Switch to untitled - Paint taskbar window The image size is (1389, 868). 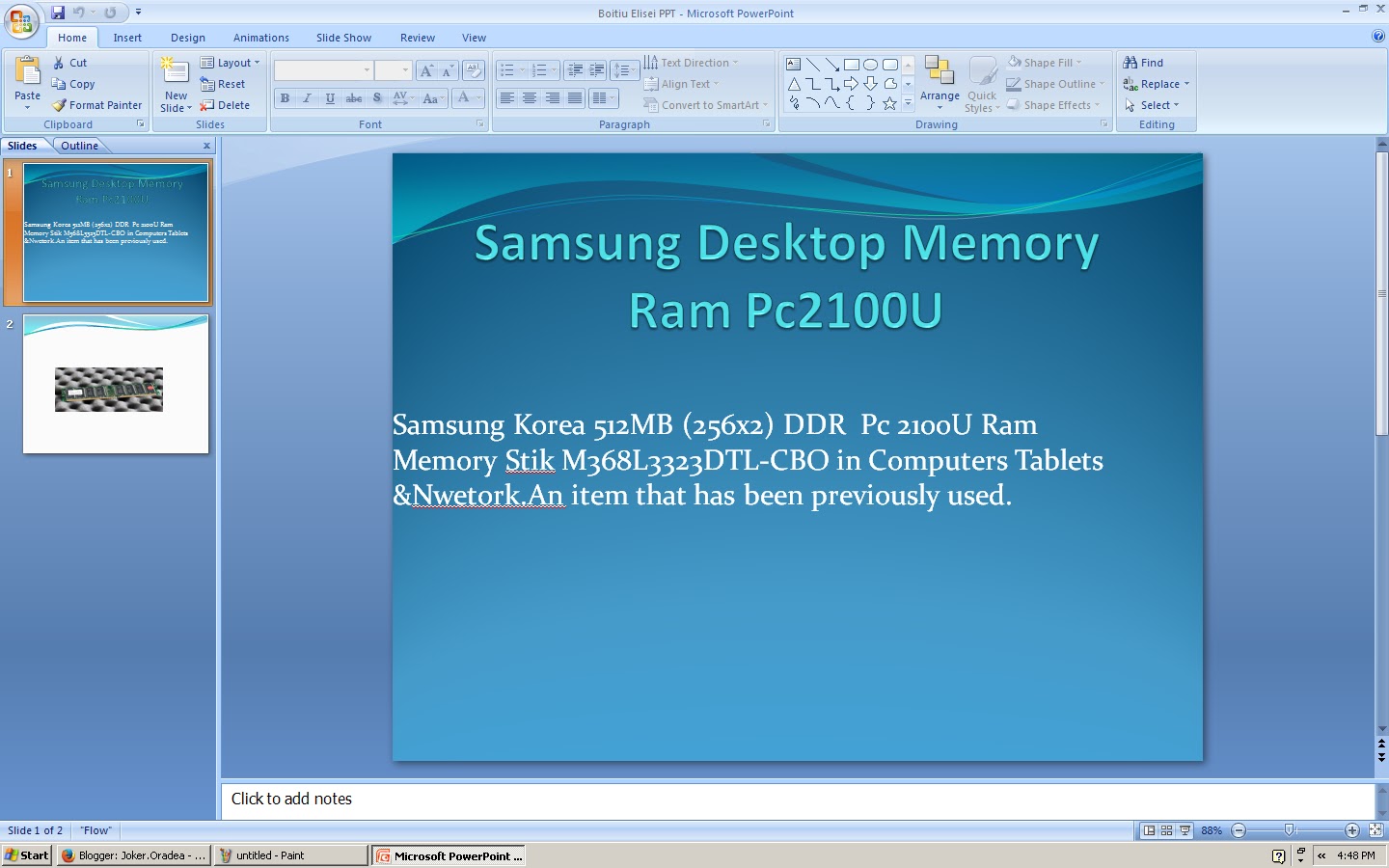(290, 855)
